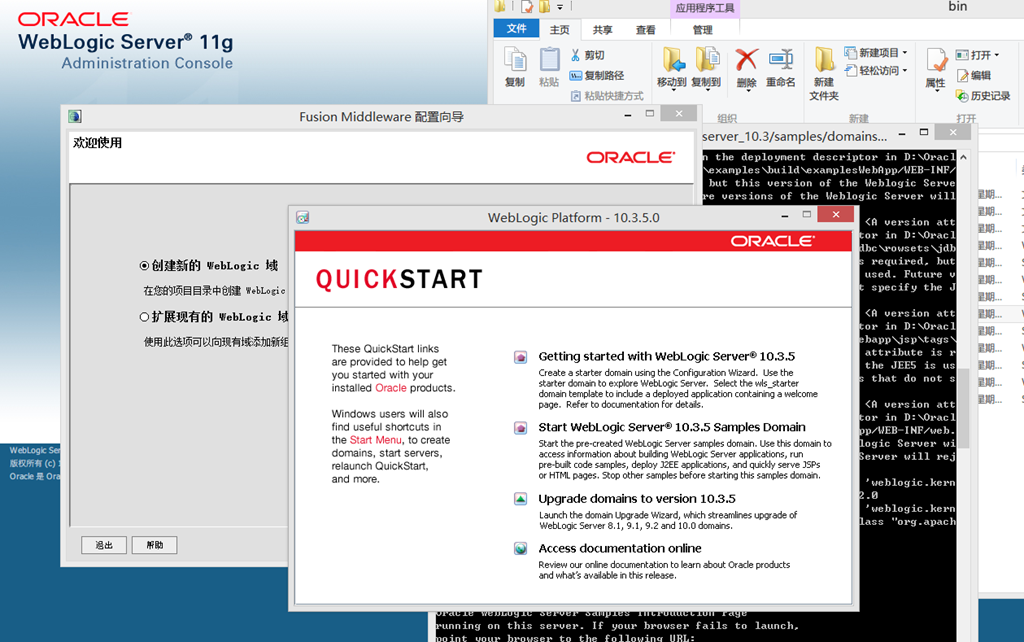Image resolution: width=1024 pixels, height=642 pixels.
Task: Click the Cut (剪切) scissors icon
Action: click(x=575, y=55)
